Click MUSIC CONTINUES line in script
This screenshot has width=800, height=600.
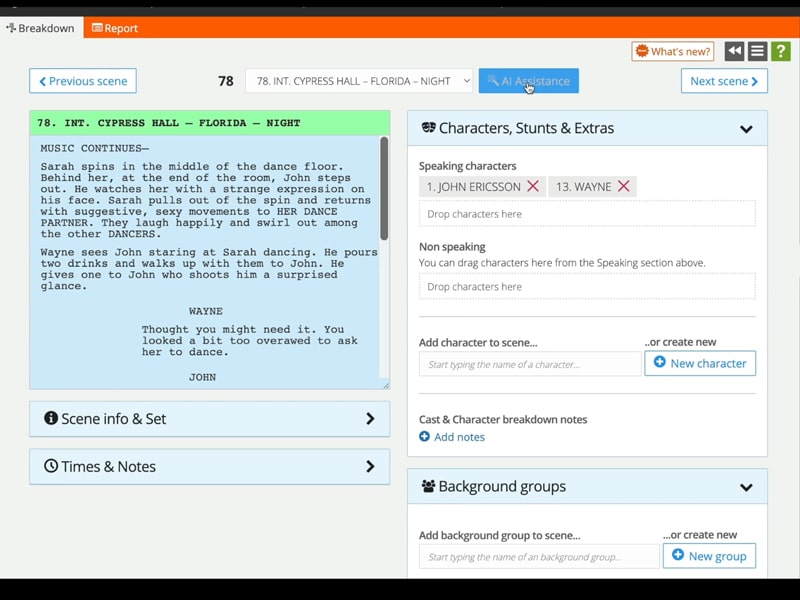(95, 148)
